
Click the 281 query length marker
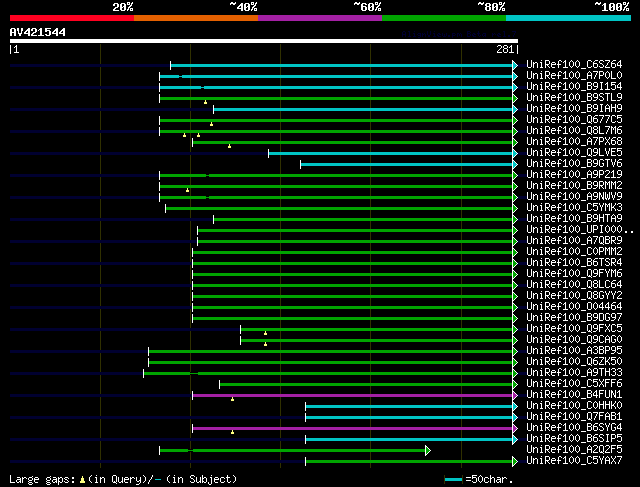coord(505,49)
